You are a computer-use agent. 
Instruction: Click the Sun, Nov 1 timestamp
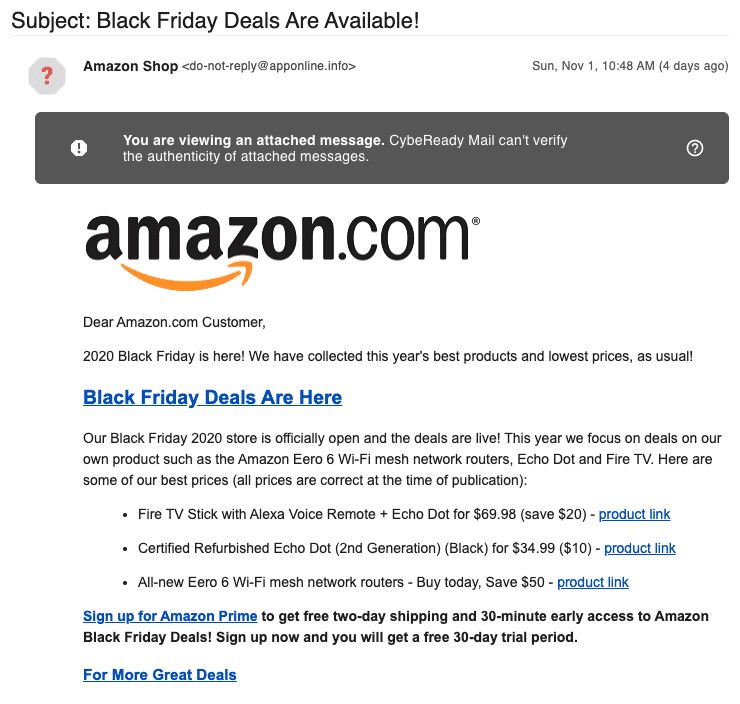pyautogui.click(x=630, y=66)
